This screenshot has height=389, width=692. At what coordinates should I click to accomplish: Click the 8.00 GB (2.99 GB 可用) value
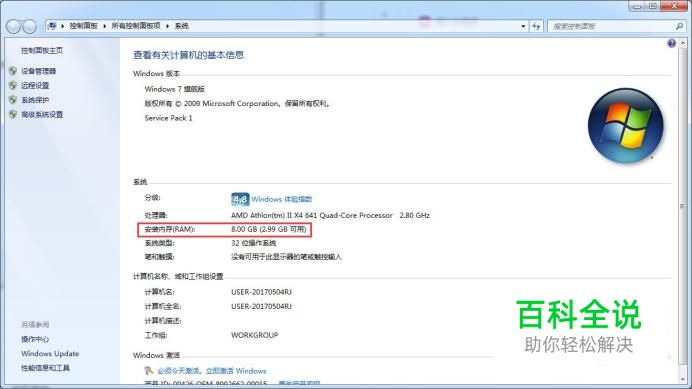[x=268, y=229]
